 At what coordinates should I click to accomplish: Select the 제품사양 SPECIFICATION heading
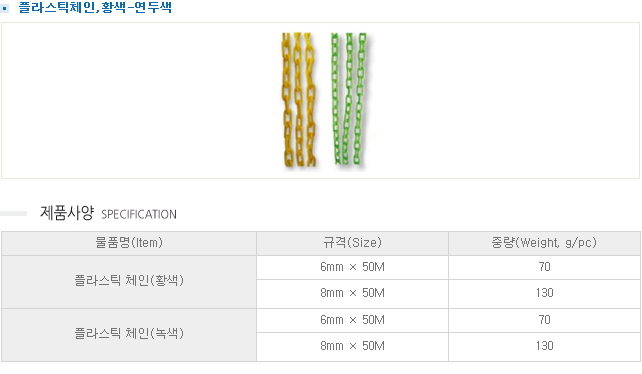coord(108,213)
